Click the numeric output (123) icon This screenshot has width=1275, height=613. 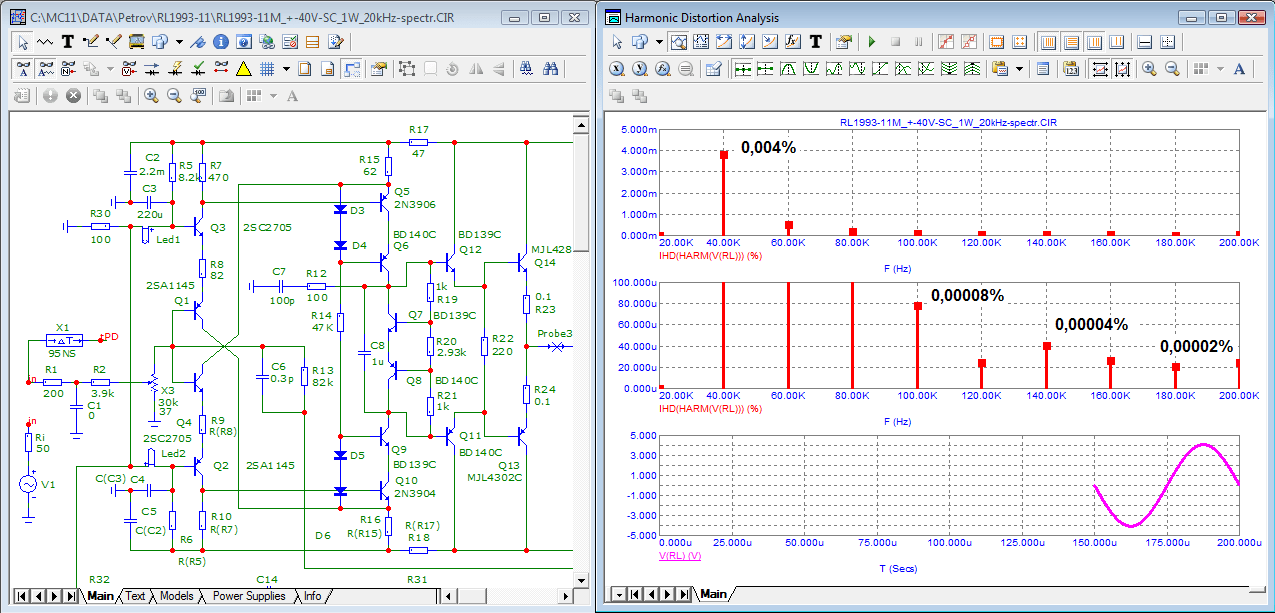click(x=1070, y=69)
